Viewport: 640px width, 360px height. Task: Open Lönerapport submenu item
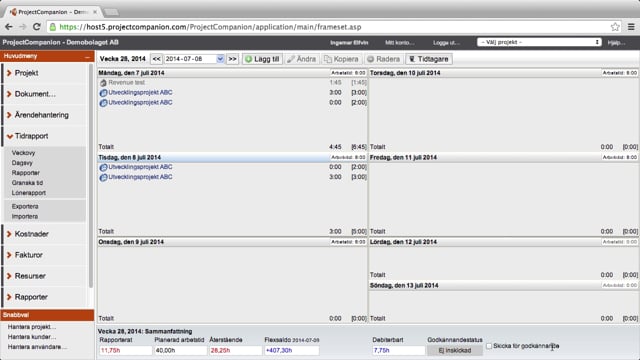tap(29, 193)
